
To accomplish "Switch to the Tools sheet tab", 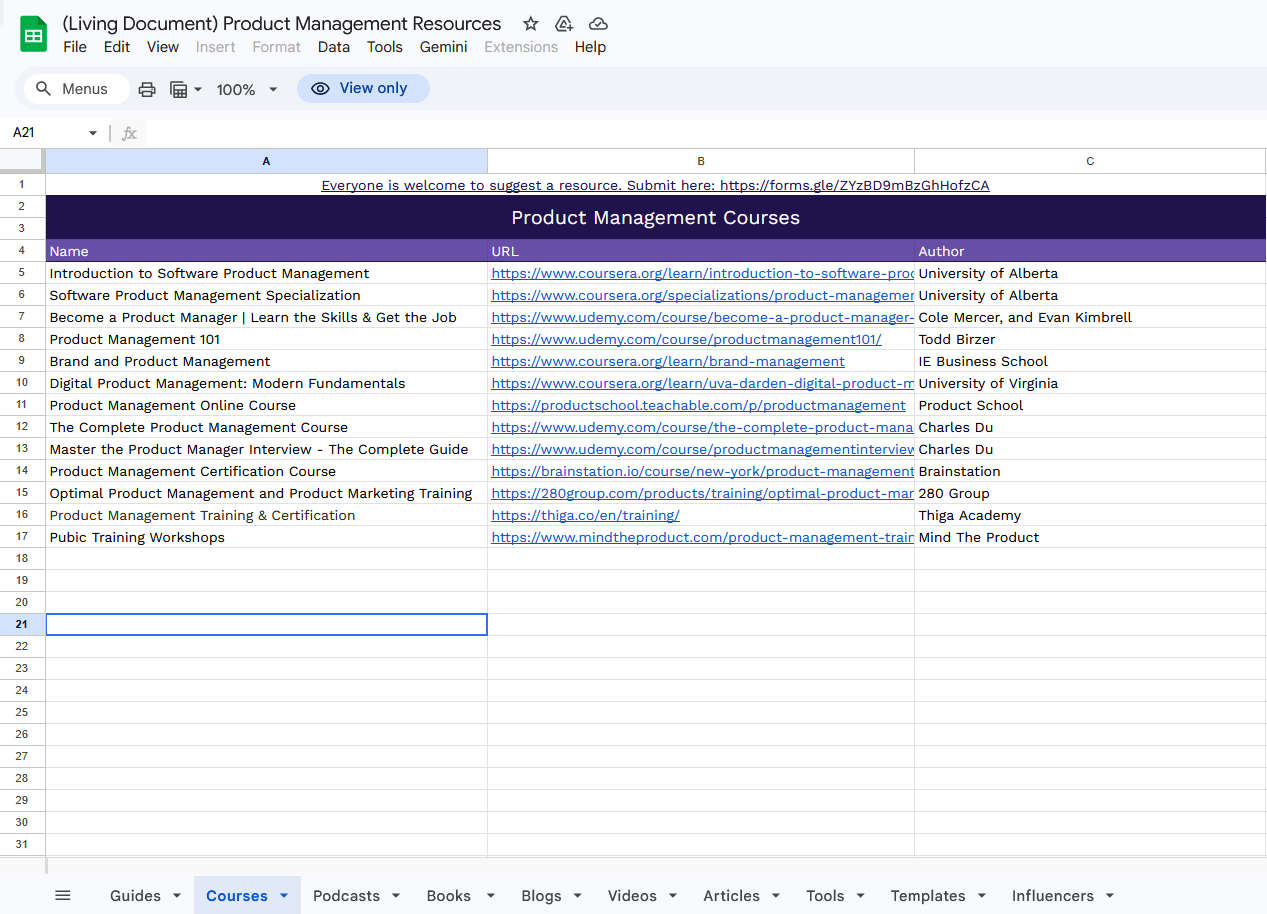I will [825, 896].
